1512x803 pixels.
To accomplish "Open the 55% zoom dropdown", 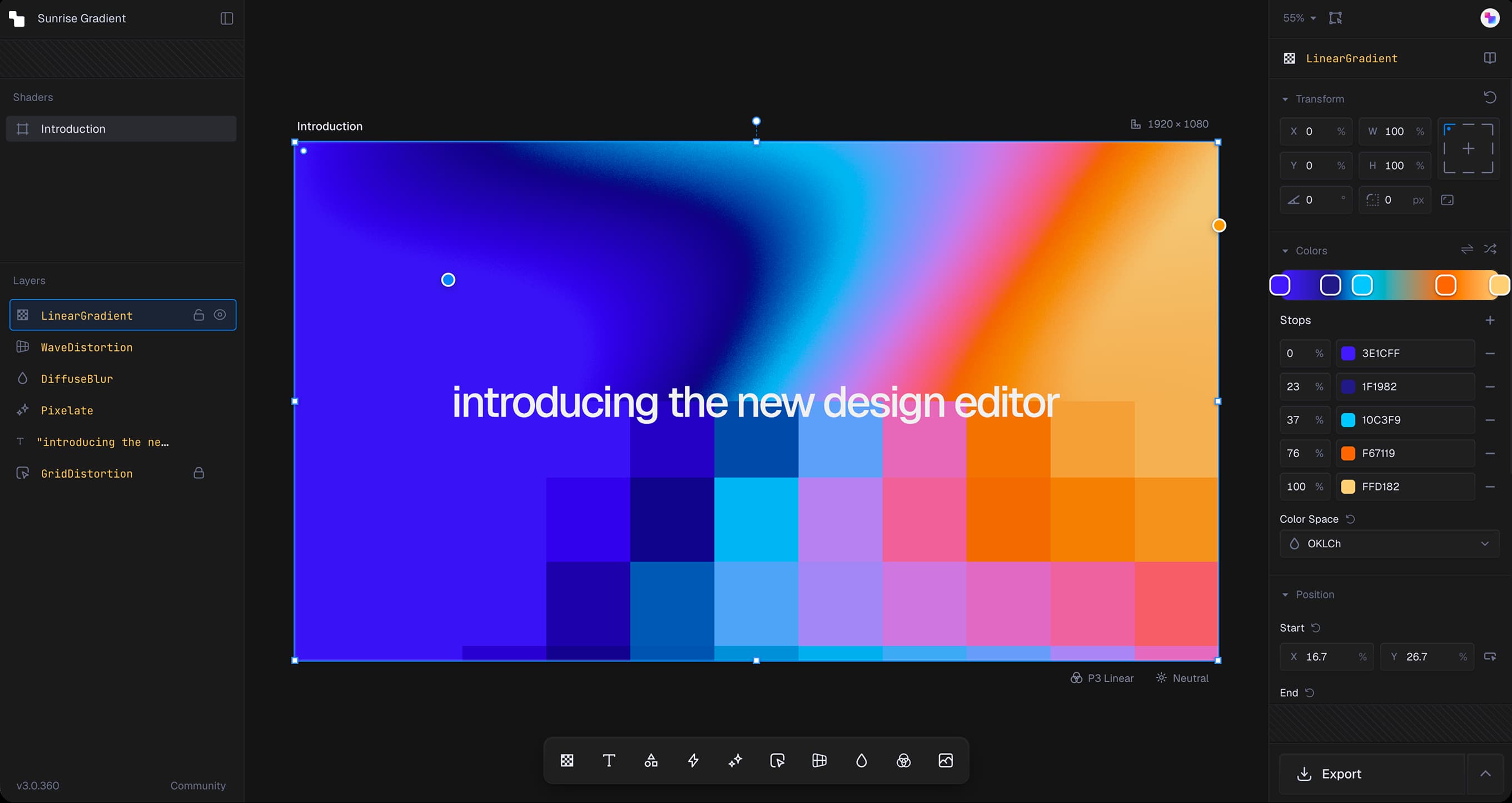I will [x=1299, y=18].
